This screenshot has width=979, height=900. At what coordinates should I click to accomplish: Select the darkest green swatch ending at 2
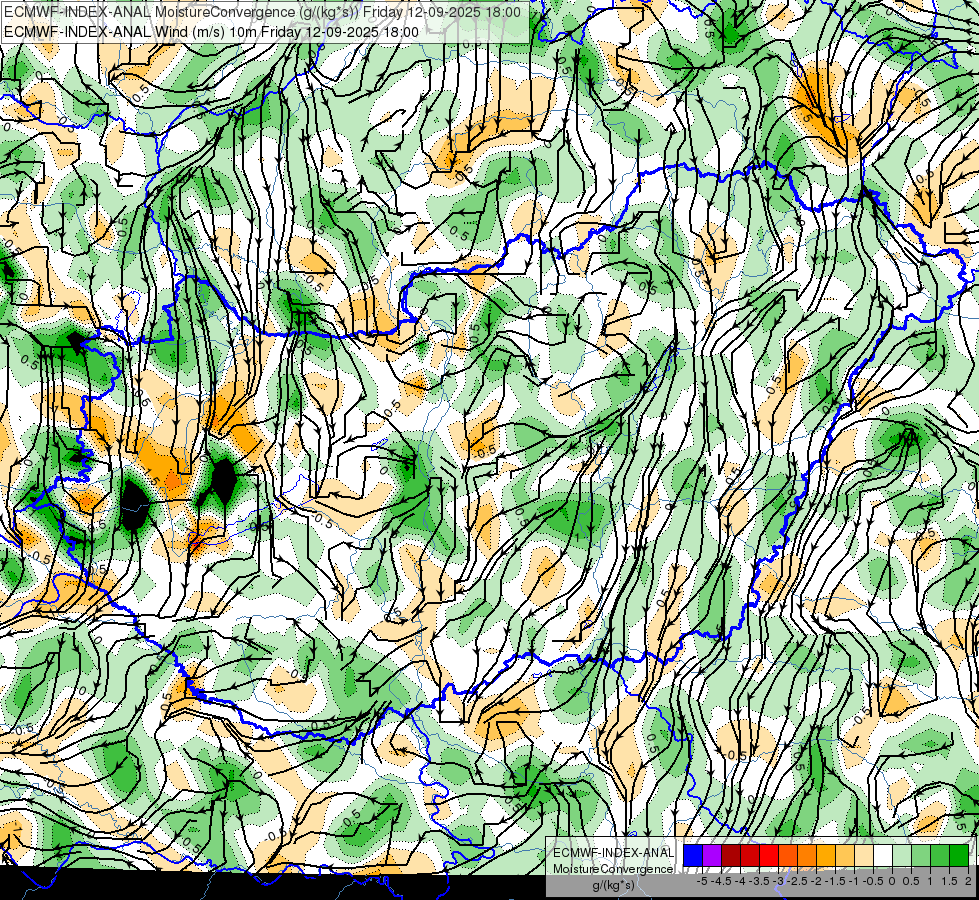[959, 856]
